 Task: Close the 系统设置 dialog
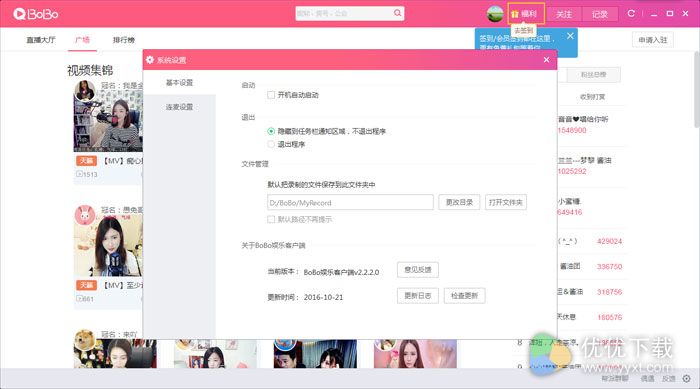click(x=546, y=59)
